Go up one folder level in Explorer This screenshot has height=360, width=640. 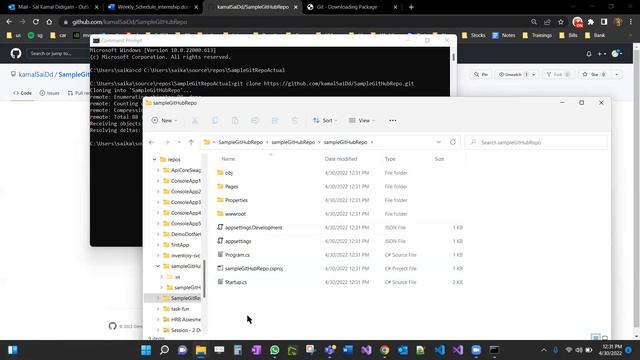[x=191, y=142]
